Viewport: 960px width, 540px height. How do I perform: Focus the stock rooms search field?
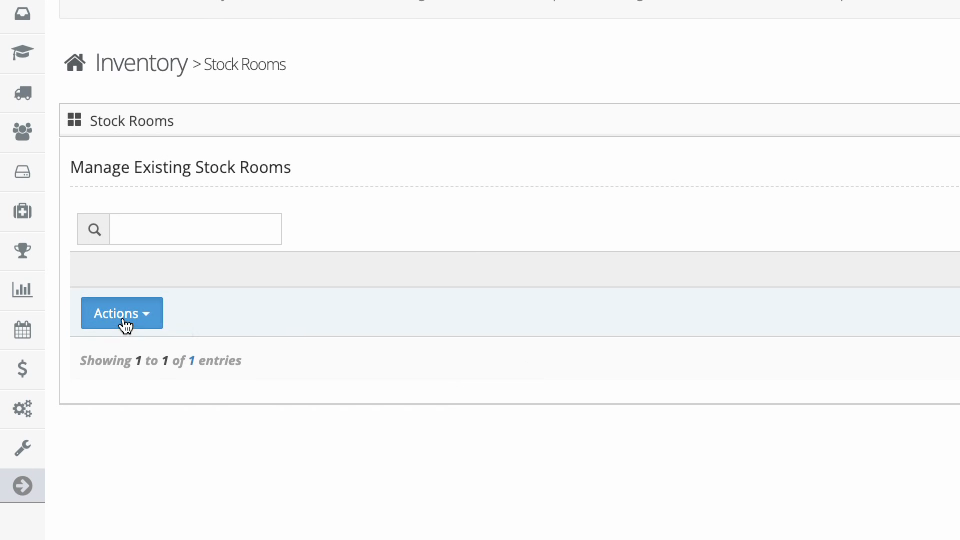(195, 229)
